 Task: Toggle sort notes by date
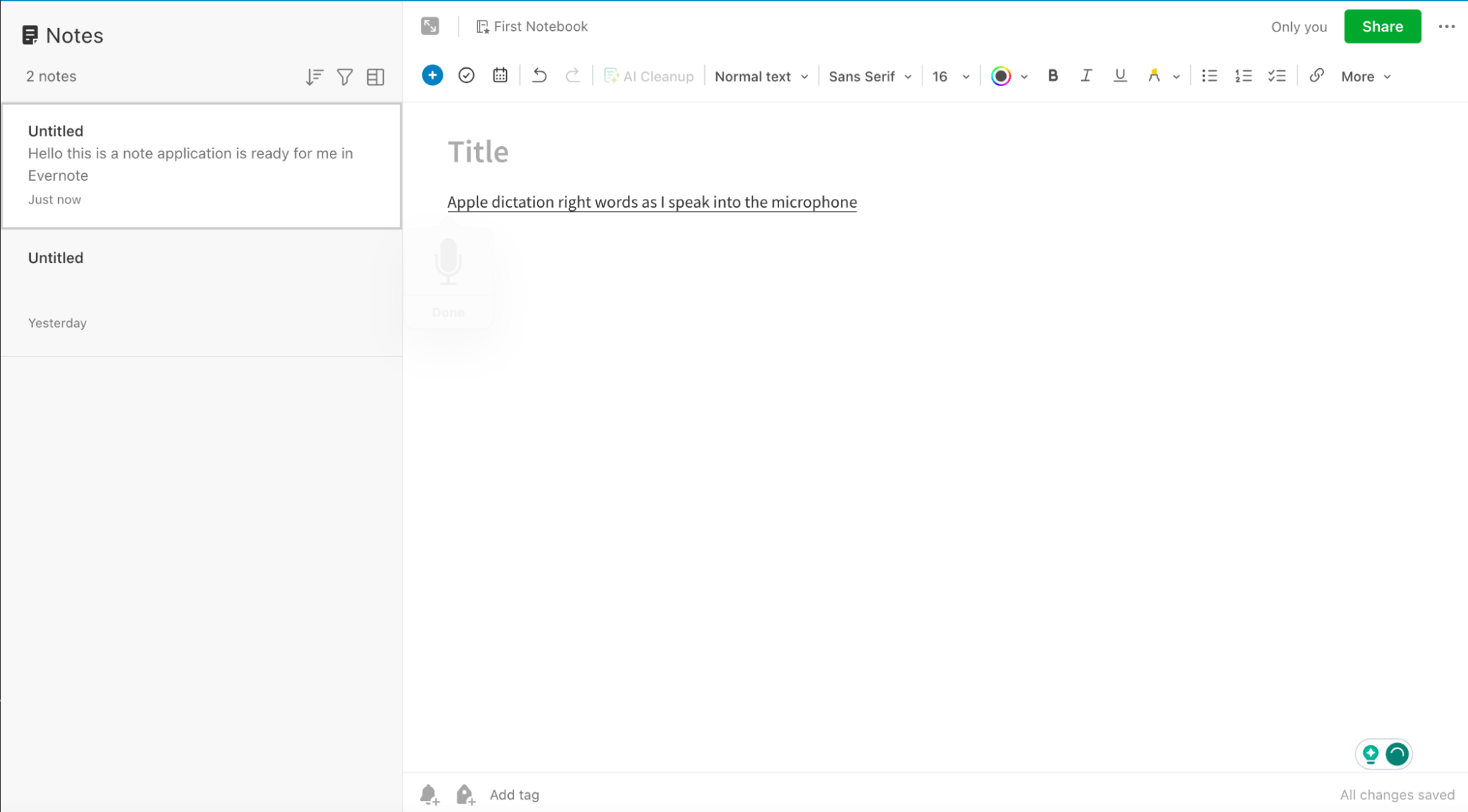click(314, 76)
